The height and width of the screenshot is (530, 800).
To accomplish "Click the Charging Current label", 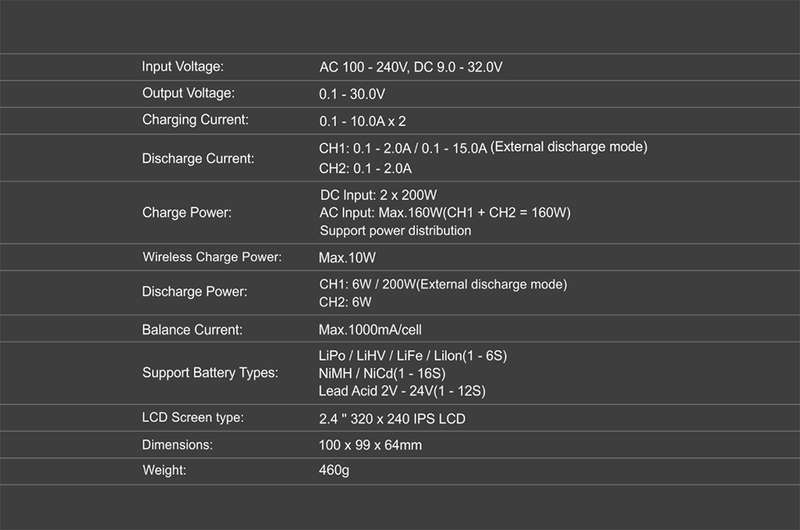I will pos(195,120).
